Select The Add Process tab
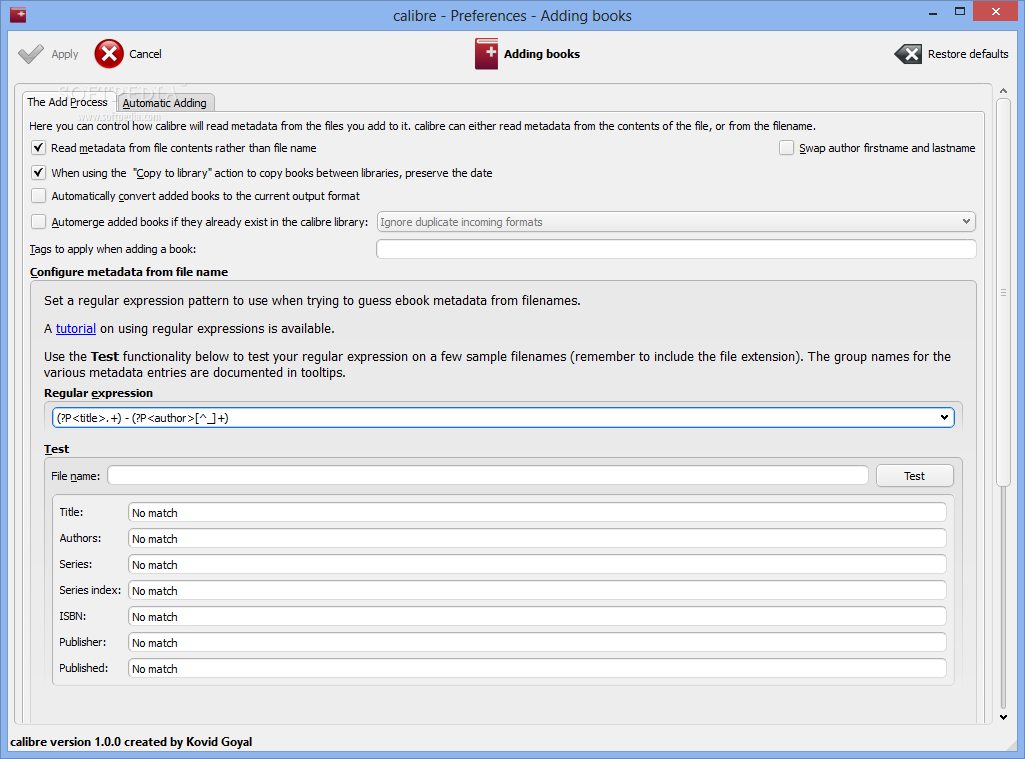This screenshot has width=1025, height=759. click(67, 102)
